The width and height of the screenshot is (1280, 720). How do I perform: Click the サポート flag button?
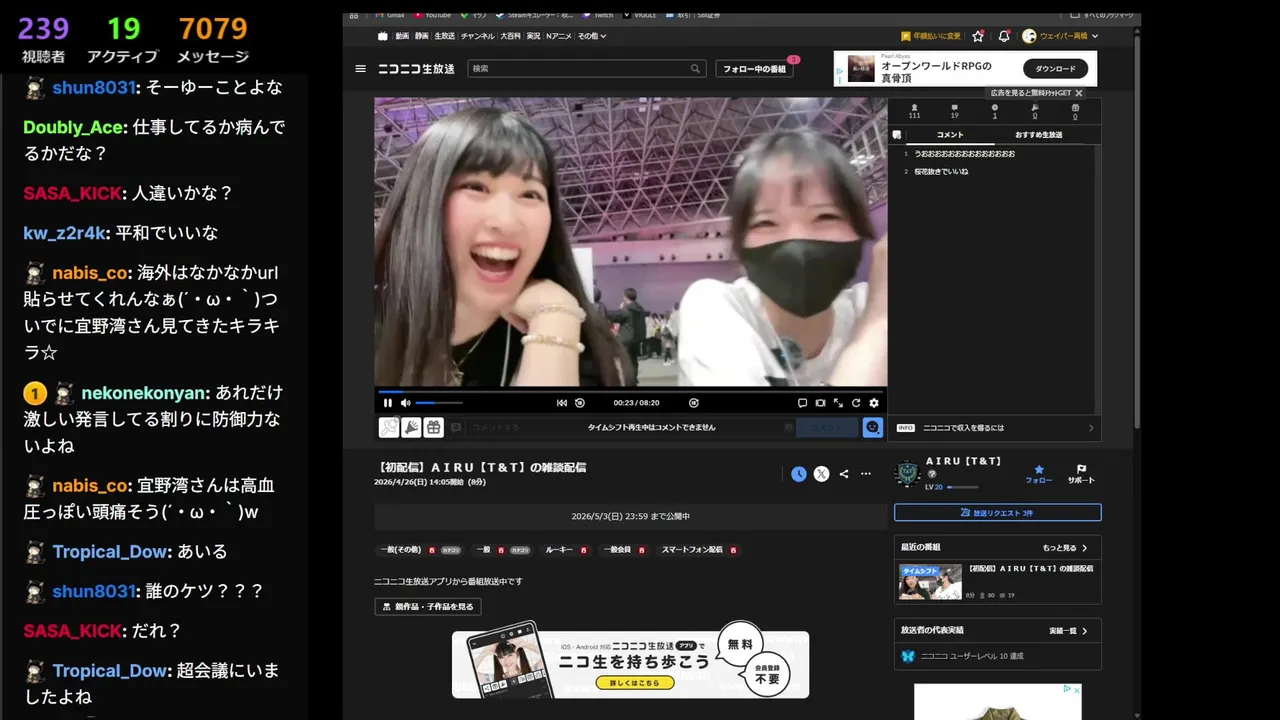[1081, 474]
